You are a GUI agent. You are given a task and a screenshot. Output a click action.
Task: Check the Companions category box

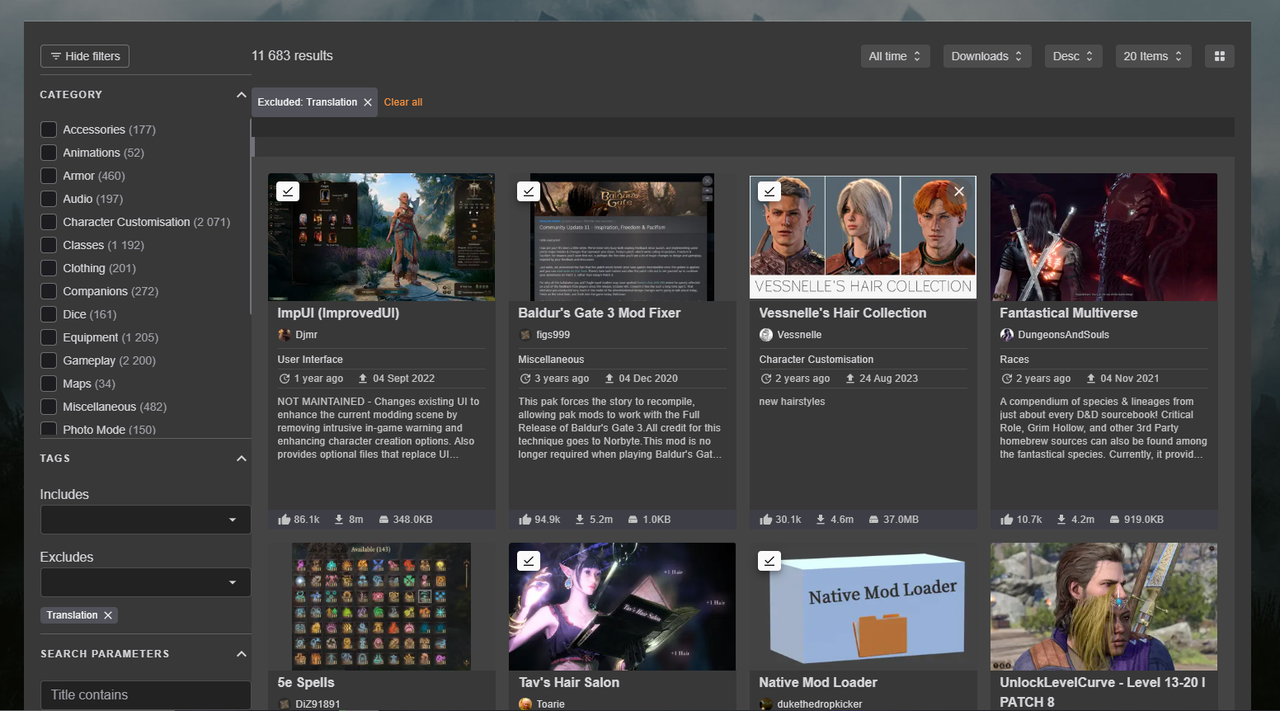(48, 291)
